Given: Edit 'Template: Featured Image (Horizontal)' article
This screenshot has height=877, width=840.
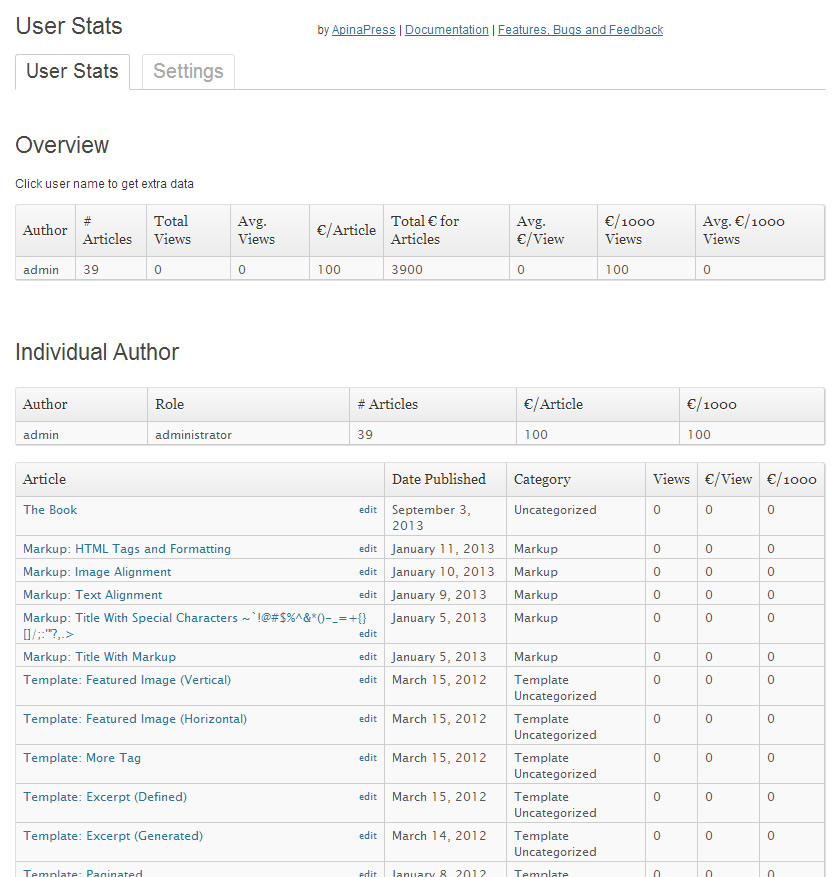Looking at the screenshot, I should pos(368,719).
